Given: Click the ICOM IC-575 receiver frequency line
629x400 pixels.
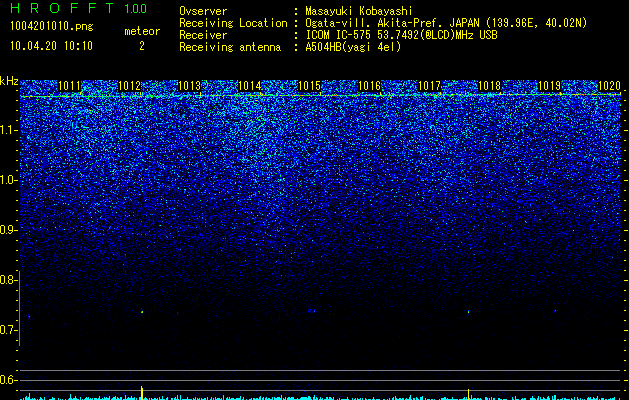Looking at the screenshot, I should tap(401, 35).
